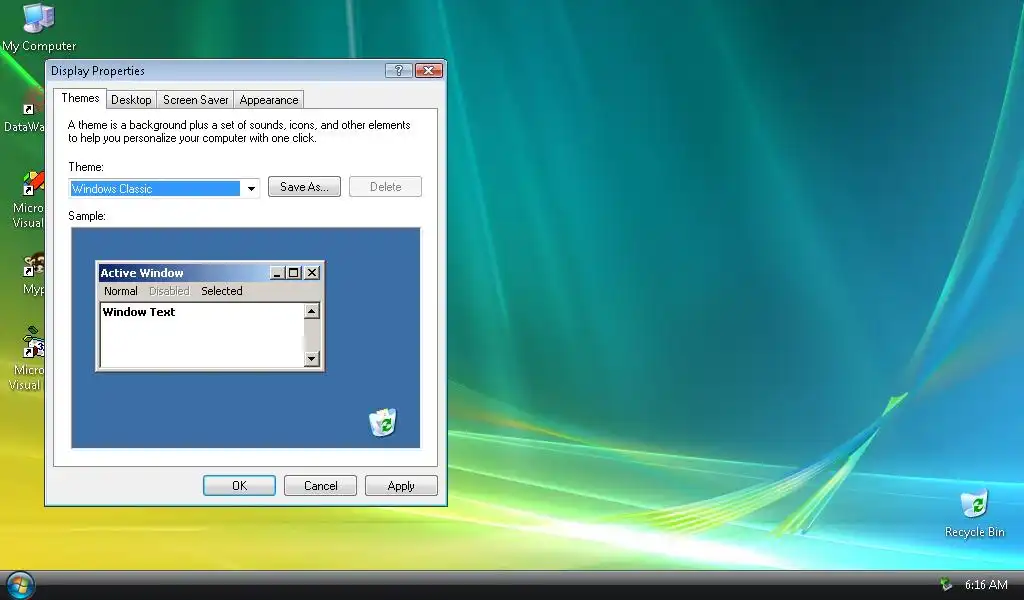Click the Display Properties title bar
1024x600 pixels.
point(246,71)
